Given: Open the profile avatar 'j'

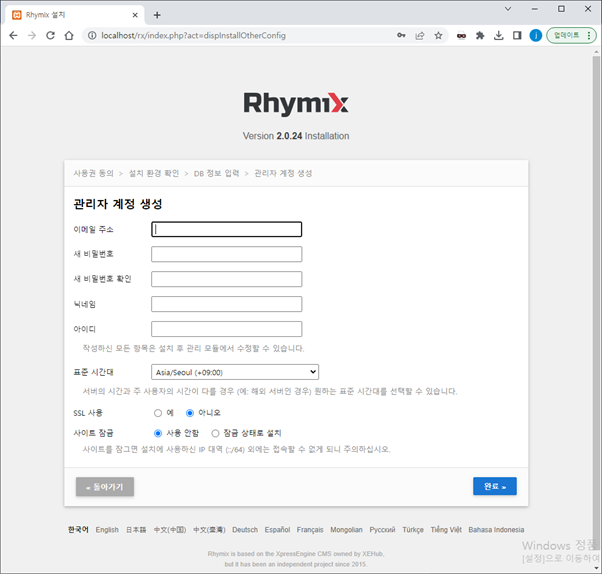Looking at the screenshot, I should pyautogui.click(x=536, y=36).
